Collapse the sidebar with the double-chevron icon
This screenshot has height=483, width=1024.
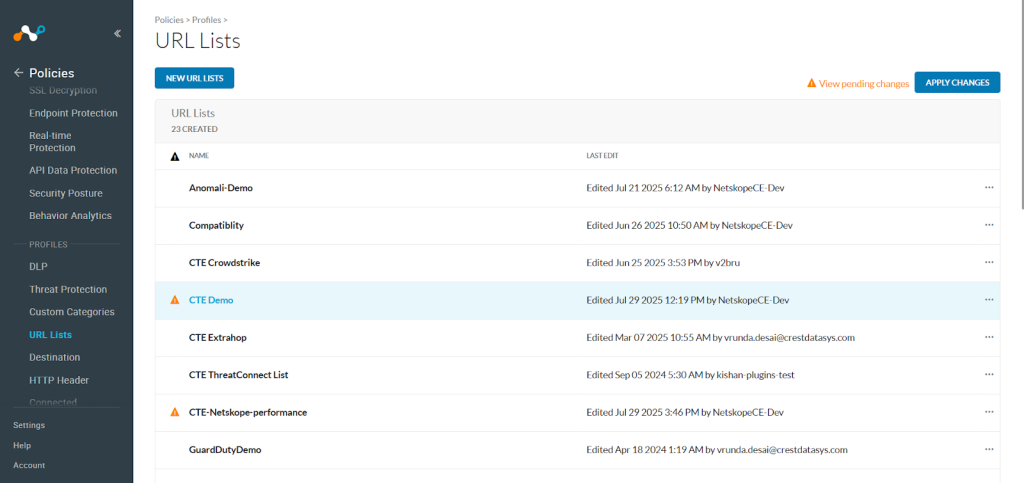tap(117, 33)
